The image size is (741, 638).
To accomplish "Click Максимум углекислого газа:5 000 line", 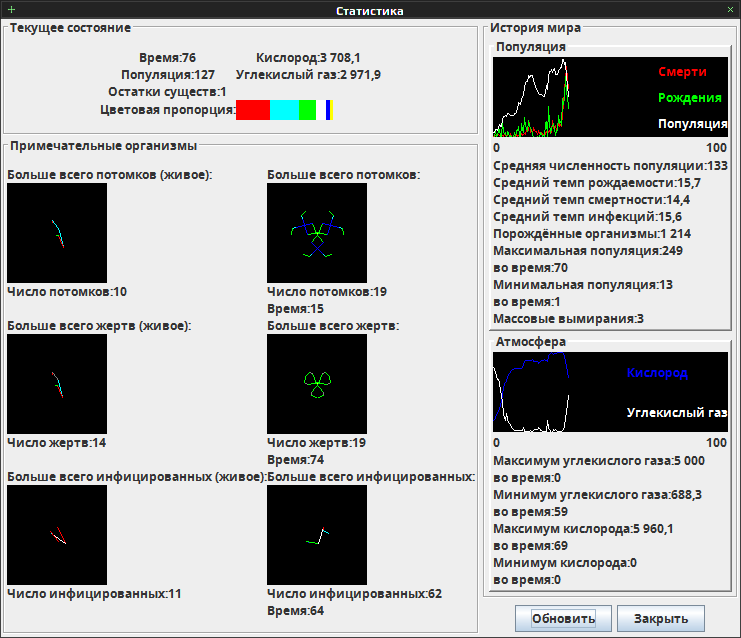I will 599,461.
